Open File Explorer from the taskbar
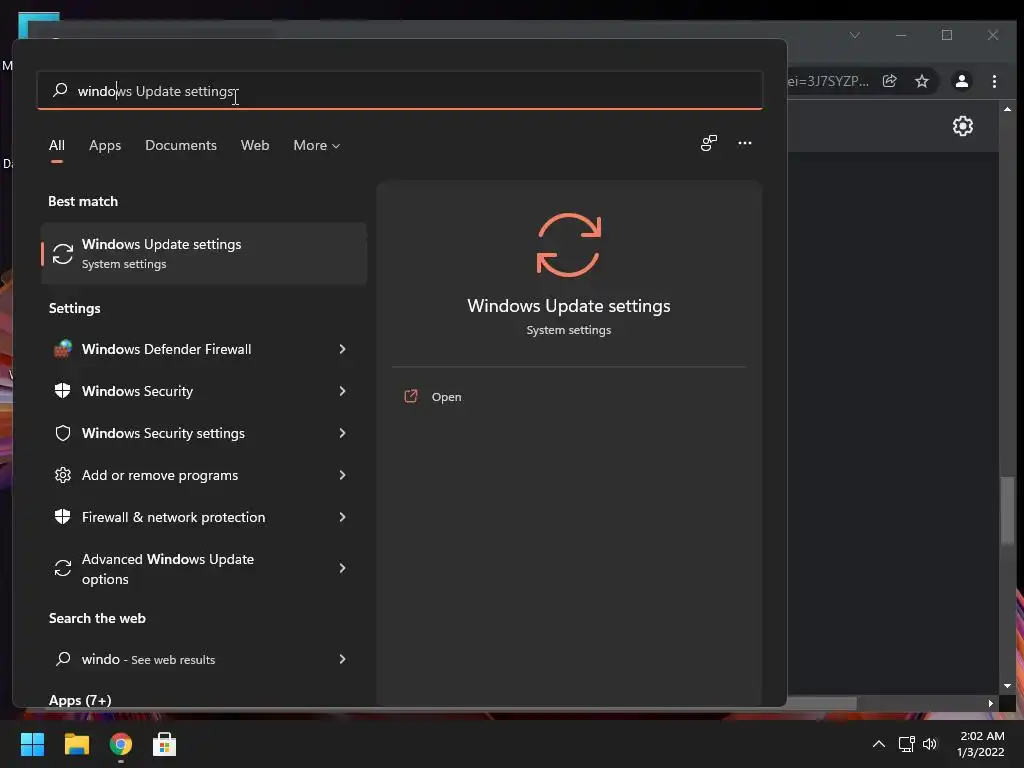1024x768 pixels. [x=76, y=744]
